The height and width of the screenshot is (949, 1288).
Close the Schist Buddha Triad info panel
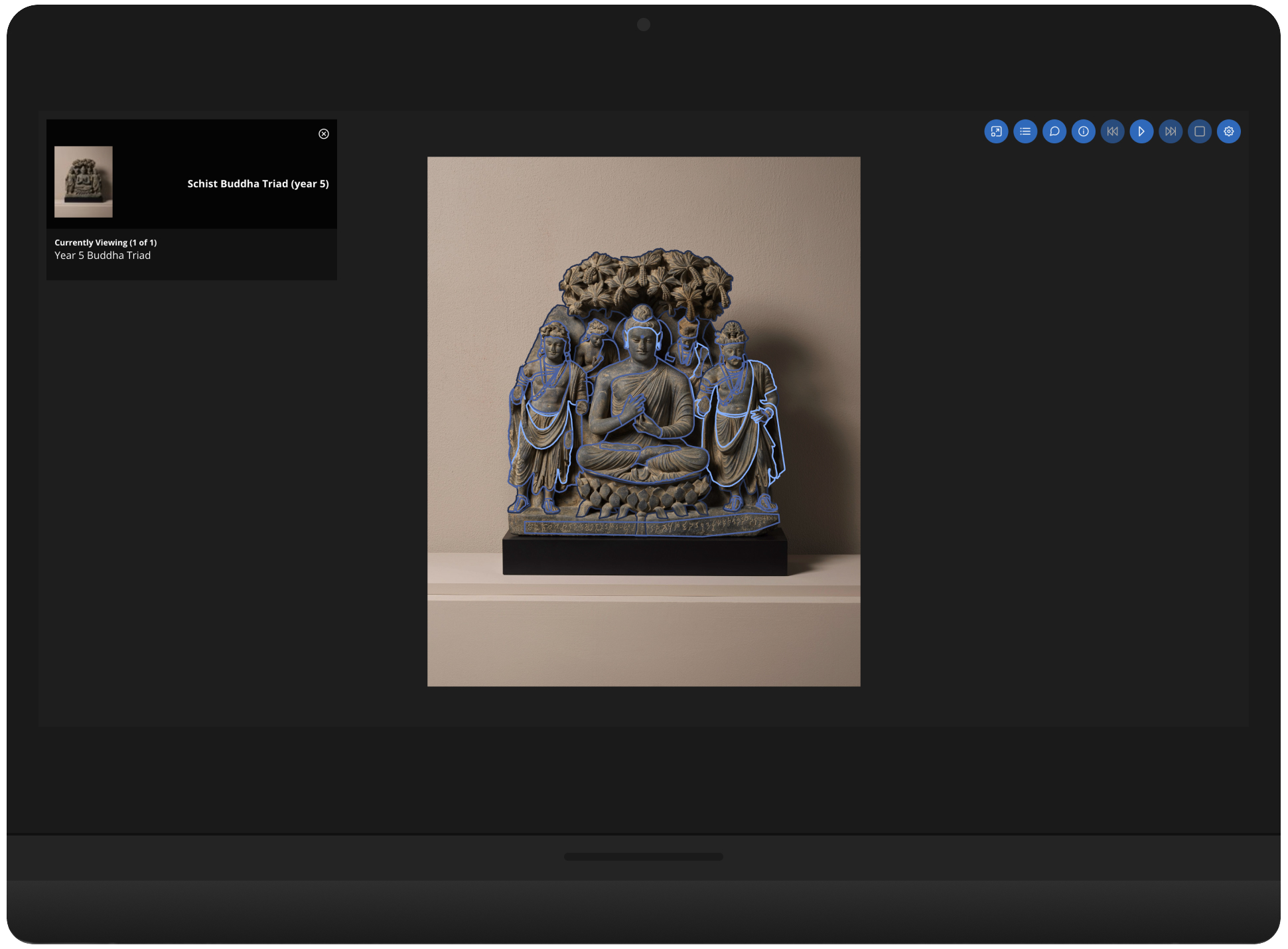(324, 134)
